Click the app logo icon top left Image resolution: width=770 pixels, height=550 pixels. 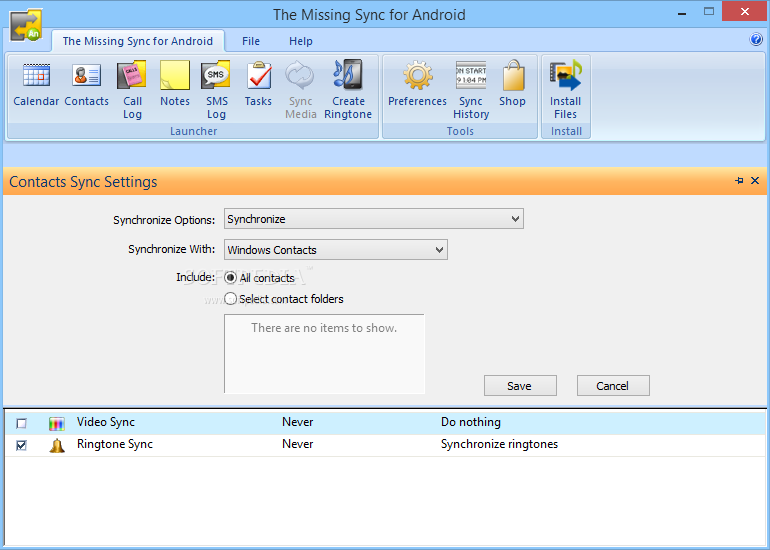[x=26, y=25]
